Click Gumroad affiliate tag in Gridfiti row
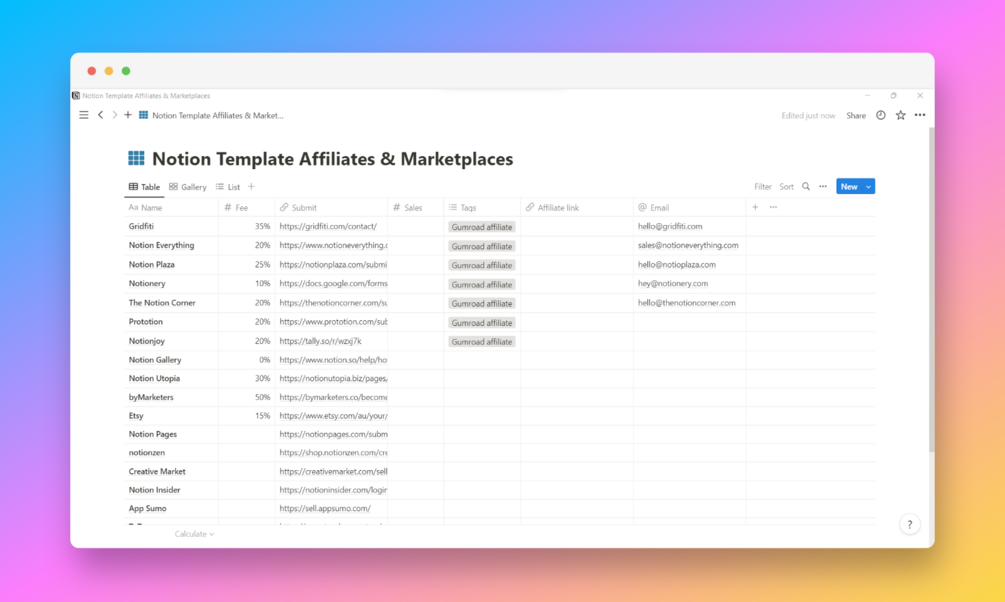The height and width of the screenshot is (602, 1005). [x=482, y=227]
